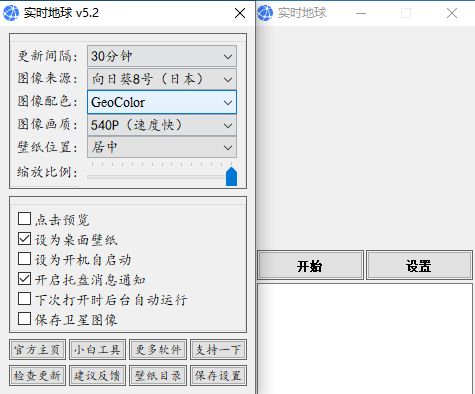This screenshot has width=475, height=394.
Task: Close the 实时地球 main window
Action: click(452, 13)
